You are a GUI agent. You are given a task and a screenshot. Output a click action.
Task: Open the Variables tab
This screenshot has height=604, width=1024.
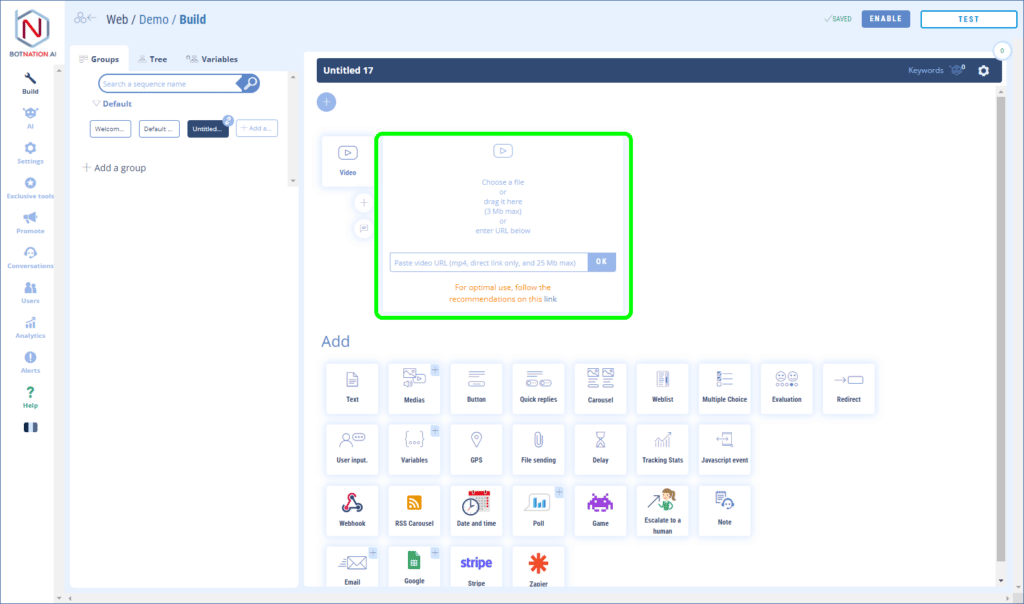click(x=212, y=59)
